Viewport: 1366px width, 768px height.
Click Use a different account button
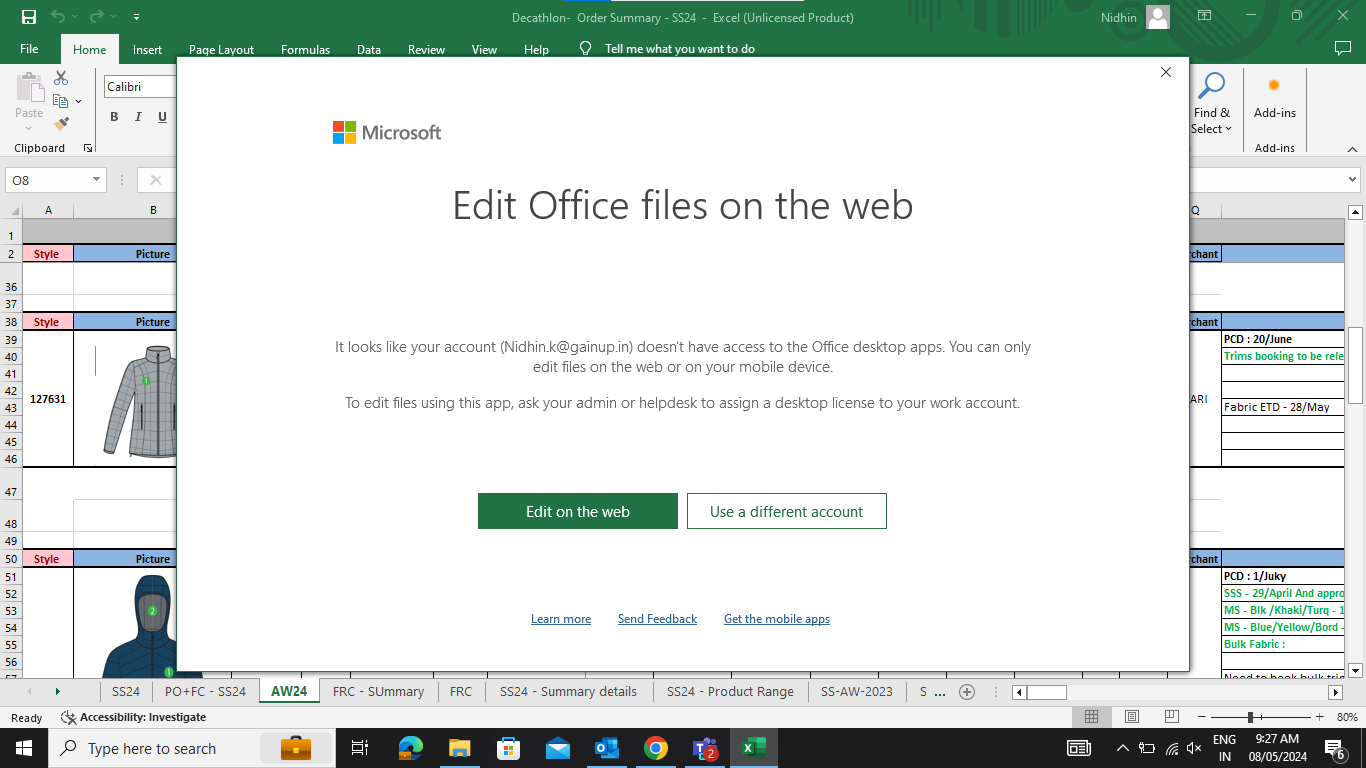point(786,511)
